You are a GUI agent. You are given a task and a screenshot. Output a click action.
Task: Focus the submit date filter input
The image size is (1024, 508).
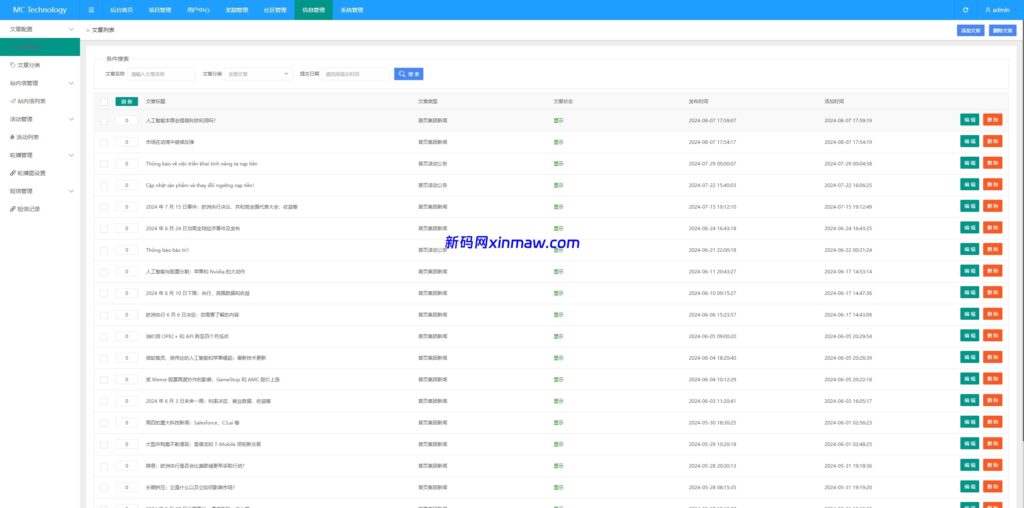[356, 74]
